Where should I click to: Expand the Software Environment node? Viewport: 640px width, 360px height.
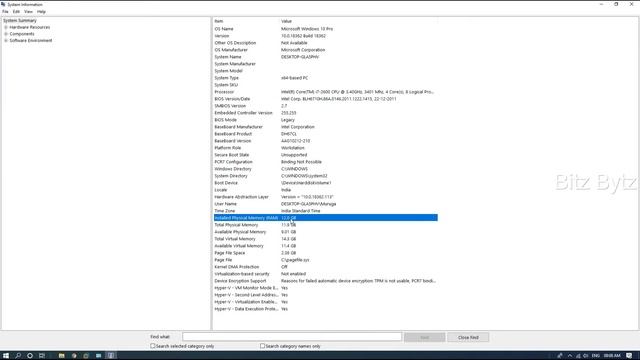click(6, 40)
